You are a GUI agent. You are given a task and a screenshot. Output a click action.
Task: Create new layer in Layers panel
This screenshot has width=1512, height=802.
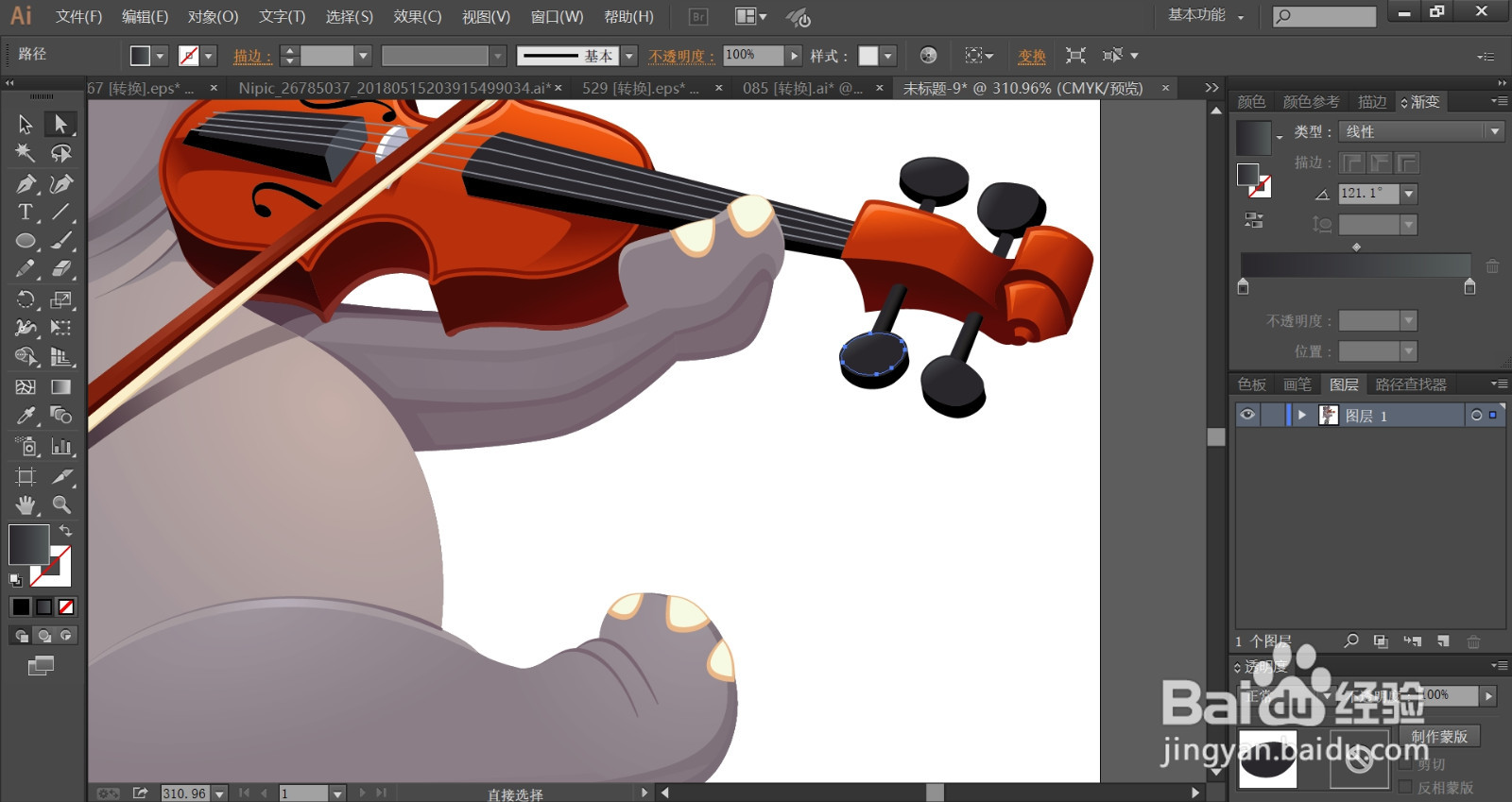1443,640
